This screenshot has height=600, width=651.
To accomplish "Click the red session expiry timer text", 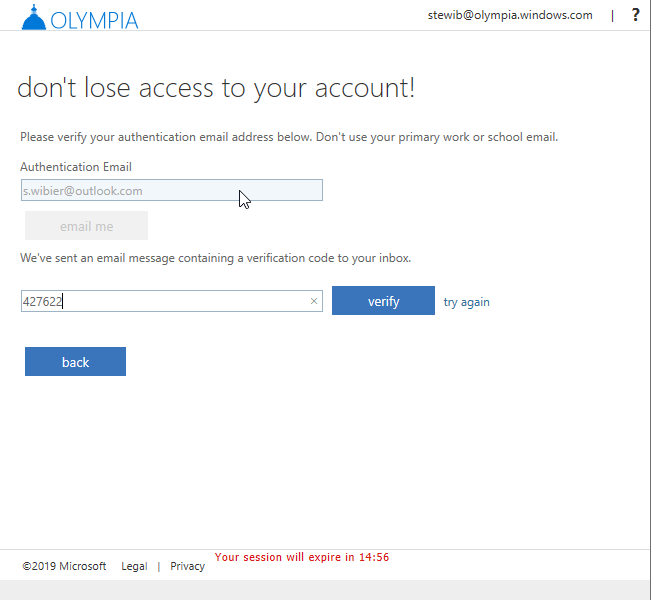I will (x=301, y=557).
